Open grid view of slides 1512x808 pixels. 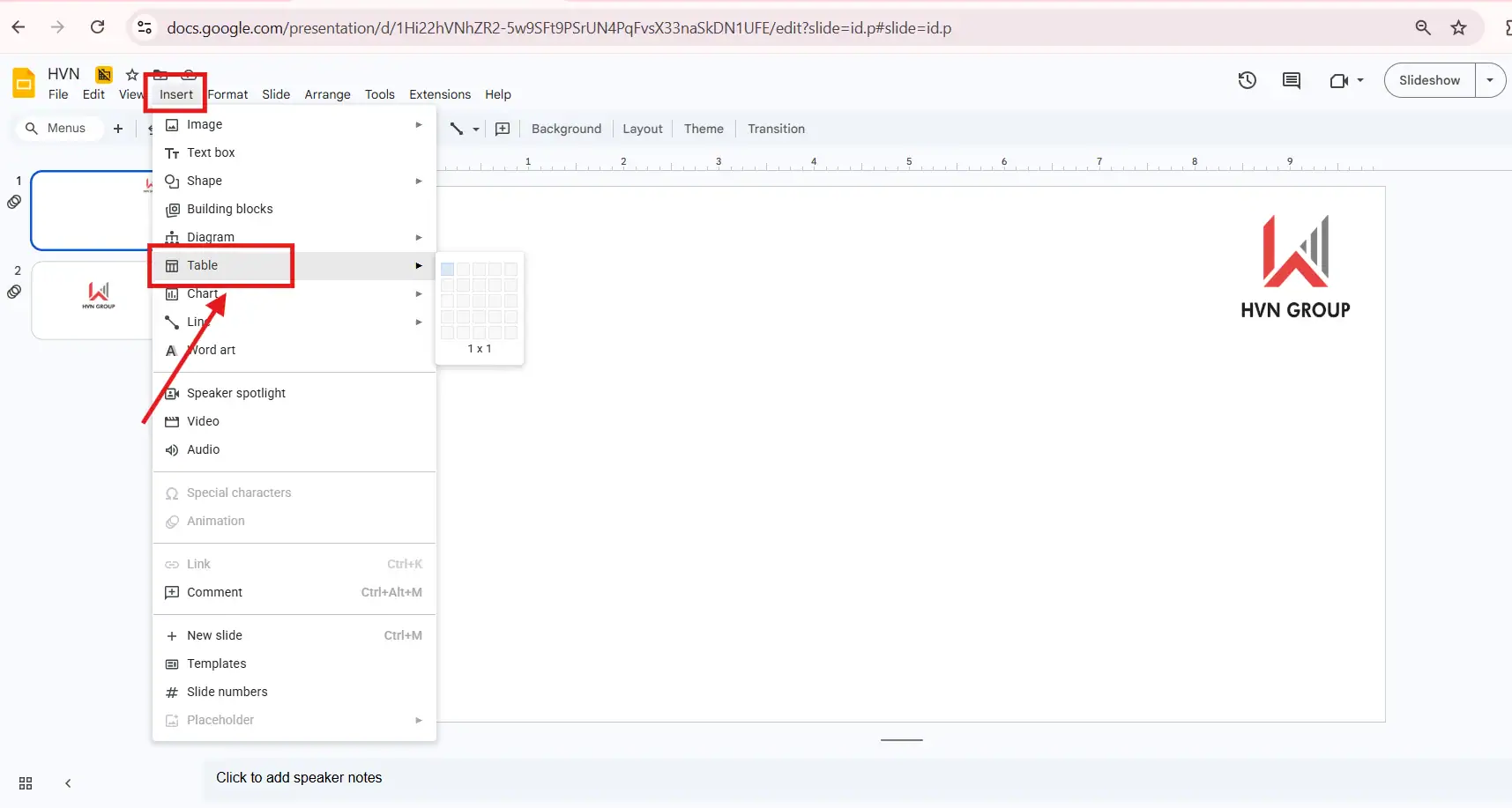[26, 783]
